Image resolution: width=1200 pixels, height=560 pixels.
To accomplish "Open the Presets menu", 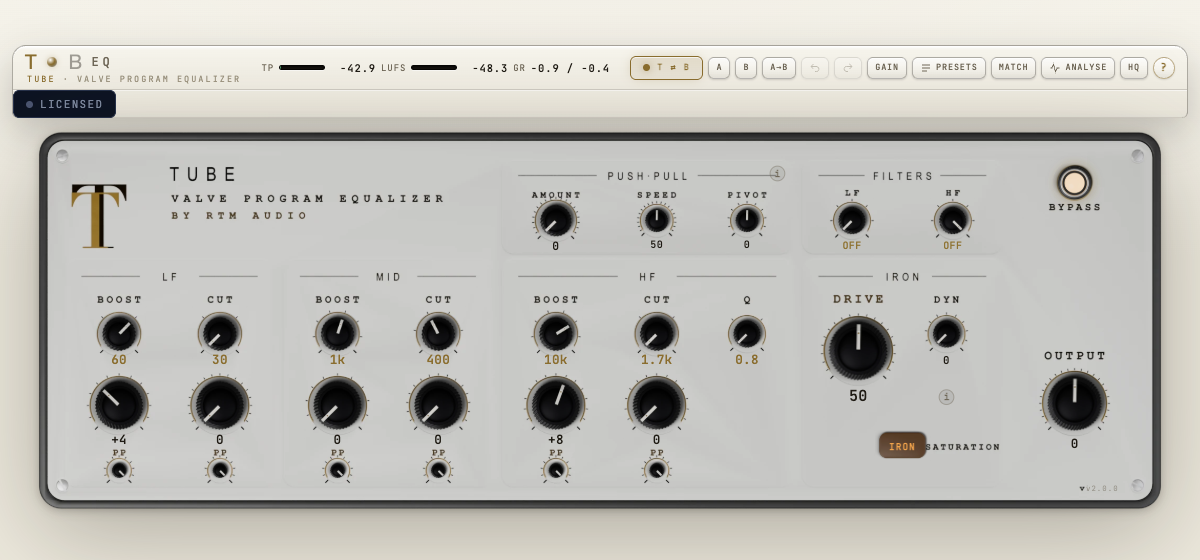I will point(949,68).
